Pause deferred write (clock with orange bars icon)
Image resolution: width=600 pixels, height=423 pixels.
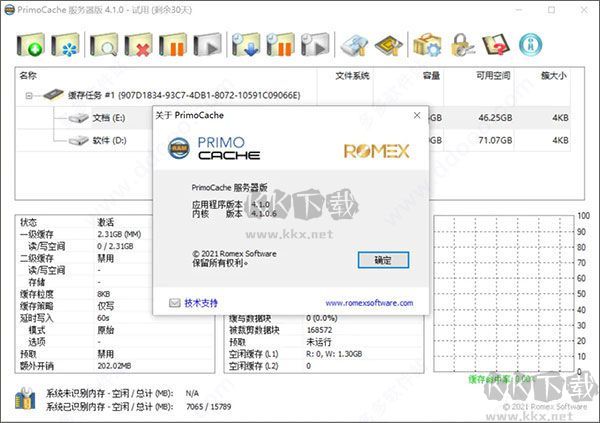click(x=280, y=45)
